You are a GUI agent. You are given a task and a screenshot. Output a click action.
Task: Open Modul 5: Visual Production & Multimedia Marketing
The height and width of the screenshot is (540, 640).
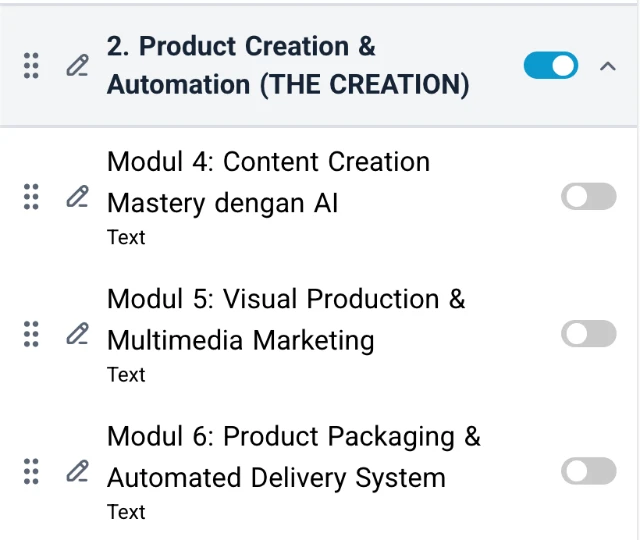(286, 319)
